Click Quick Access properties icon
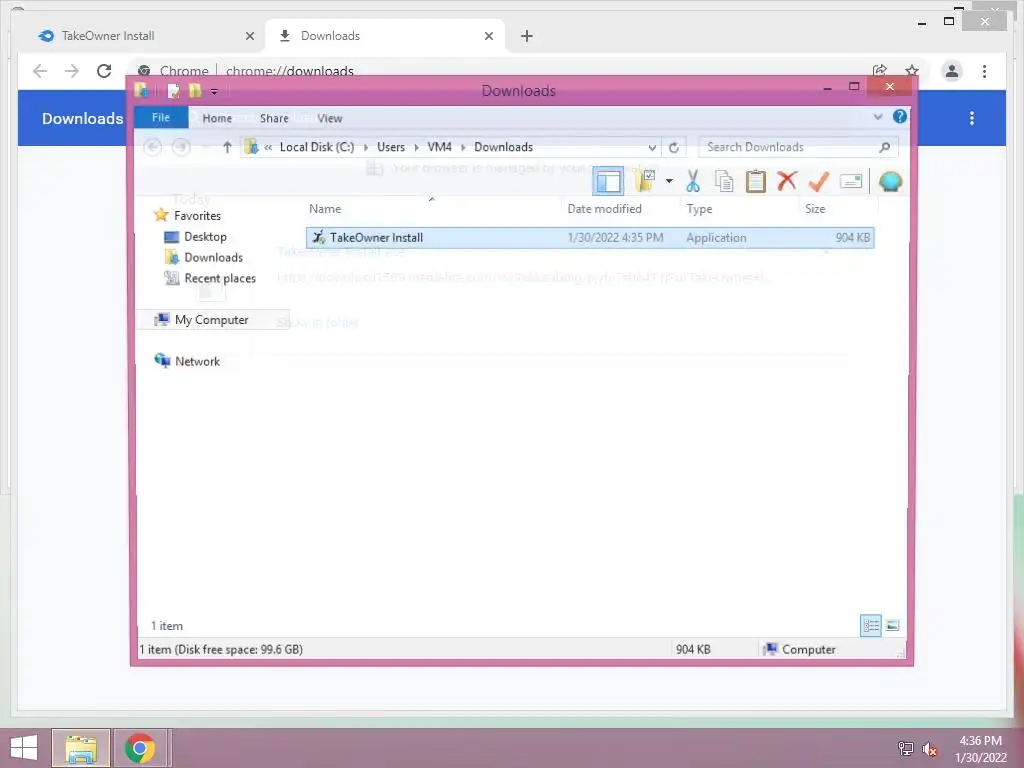Image resolution: width=1024 pixels, height=768 pixels. [x=174, y=91]
